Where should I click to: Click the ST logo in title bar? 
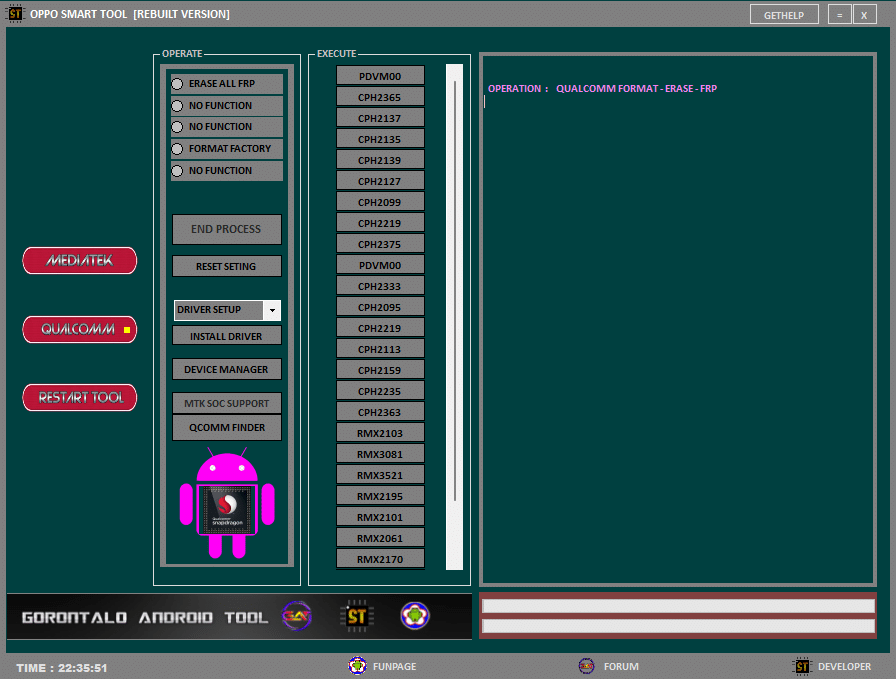(15, 13)
